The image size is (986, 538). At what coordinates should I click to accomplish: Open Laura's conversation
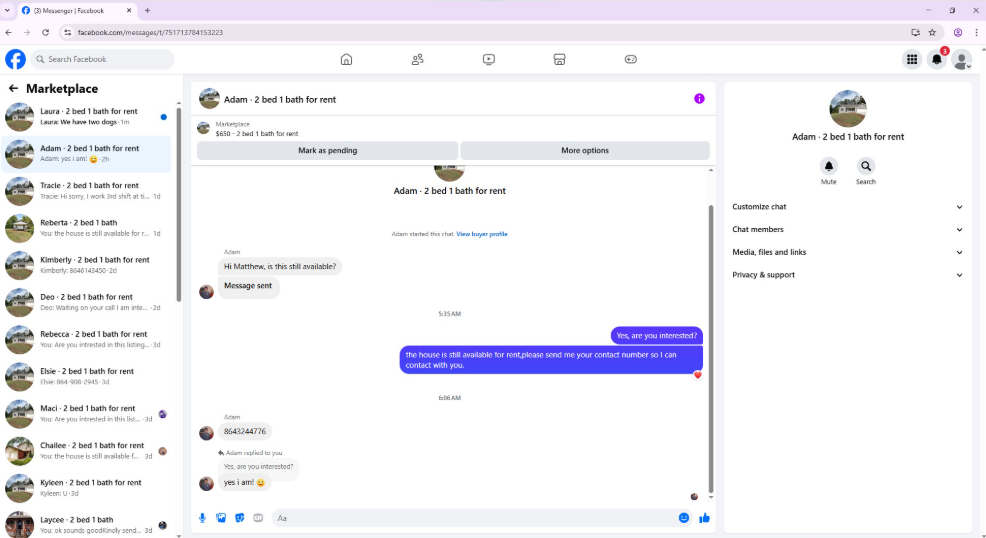86,117
